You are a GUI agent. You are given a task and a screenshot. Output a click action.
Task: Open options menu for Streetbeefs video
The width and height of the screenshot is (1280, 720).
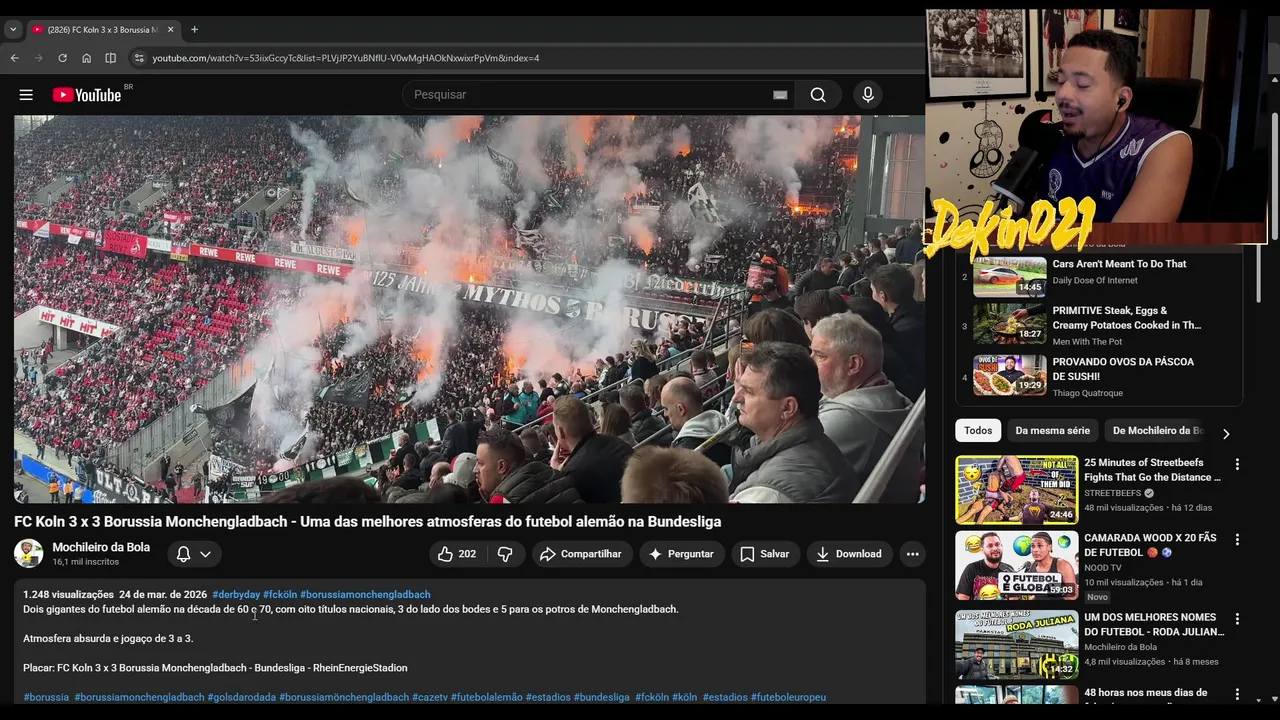pos(1237,465)
